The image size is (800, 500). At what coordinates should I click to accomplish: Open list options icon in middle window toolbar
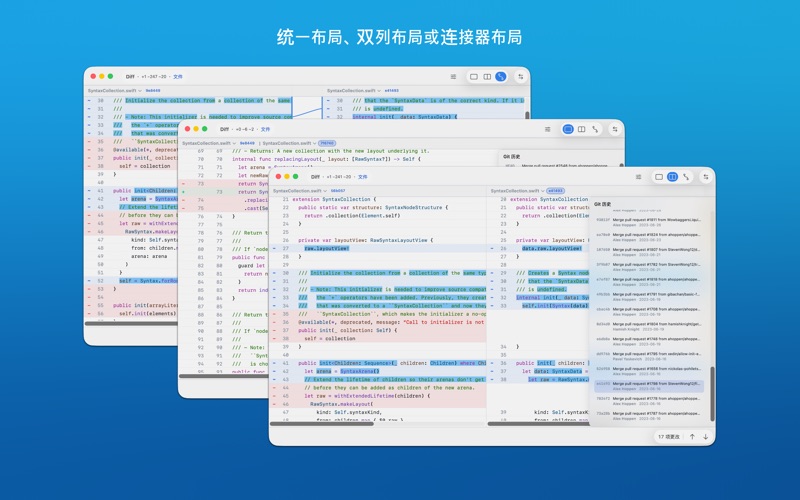[x=547, y=130]
